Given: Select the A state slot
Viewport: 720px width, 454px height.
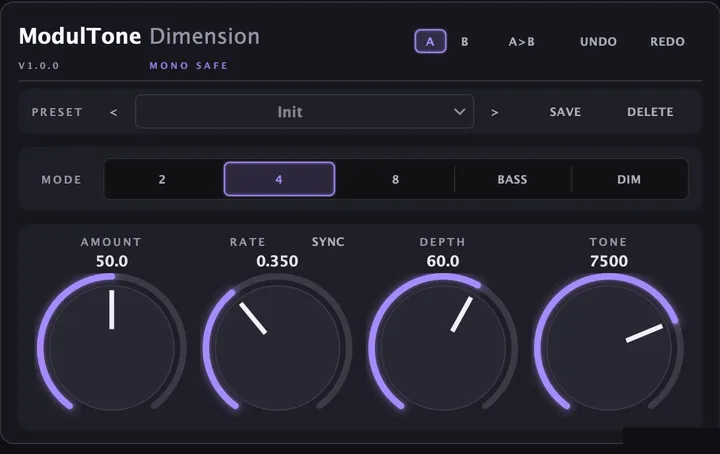Looking at the screenshot, I should [x=430, y=41].
